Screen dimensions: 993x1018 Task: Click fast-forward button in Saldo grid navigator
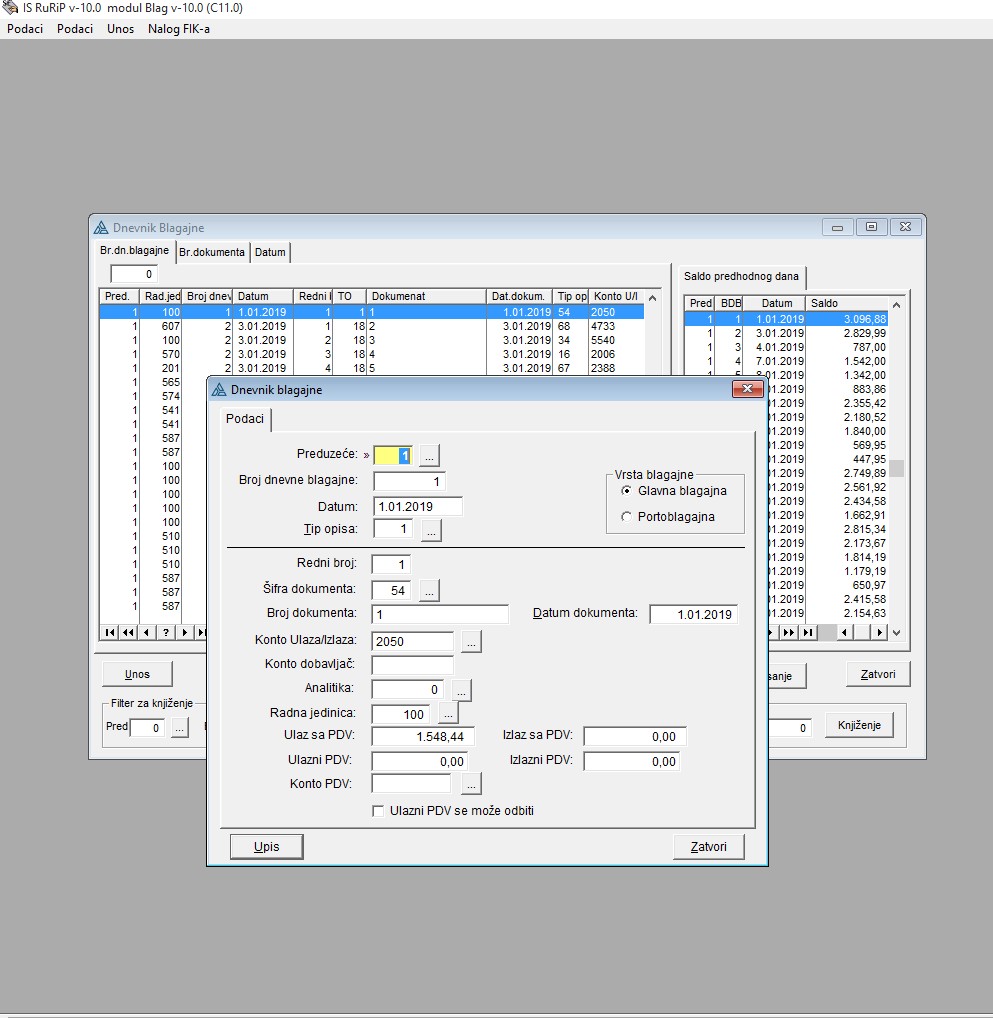789,632
